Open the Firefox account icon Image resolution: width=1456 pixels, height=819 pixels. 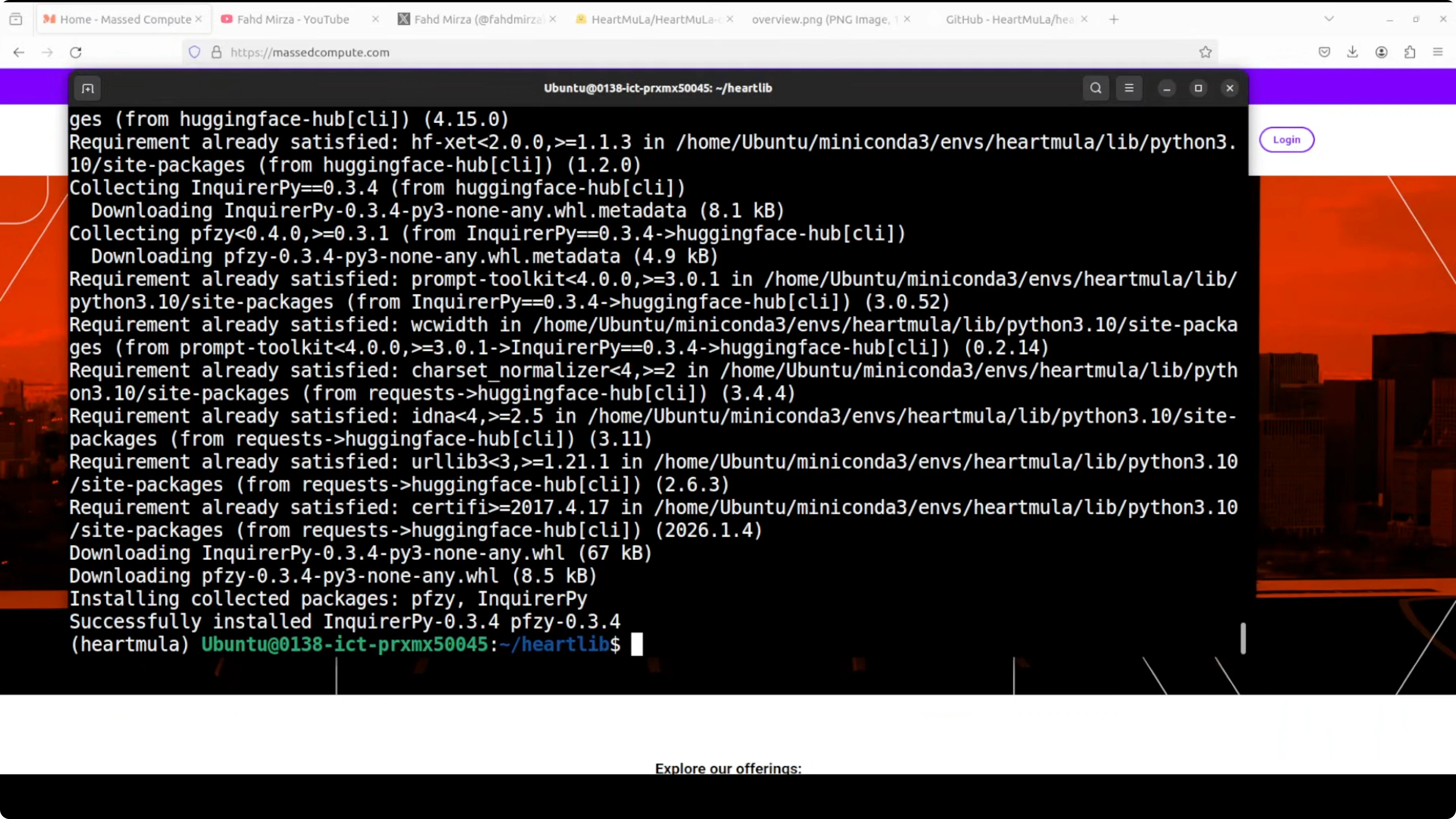coord(1381,53)
